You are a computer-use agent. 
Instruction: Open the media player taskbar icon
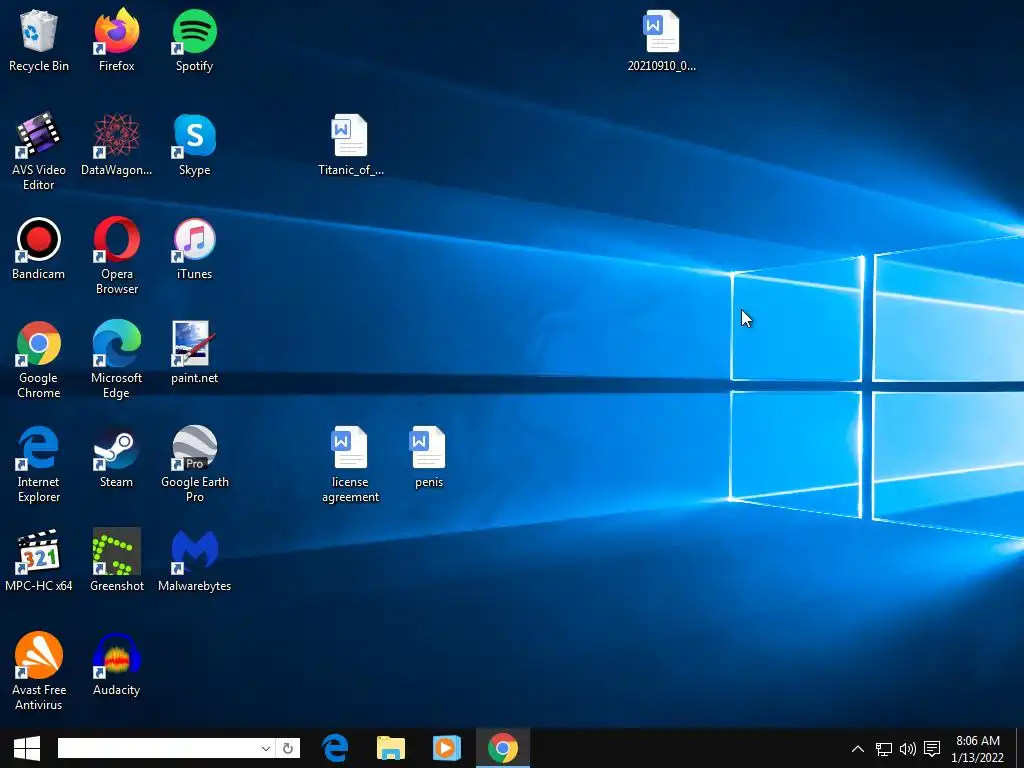[x=447, y=748]
